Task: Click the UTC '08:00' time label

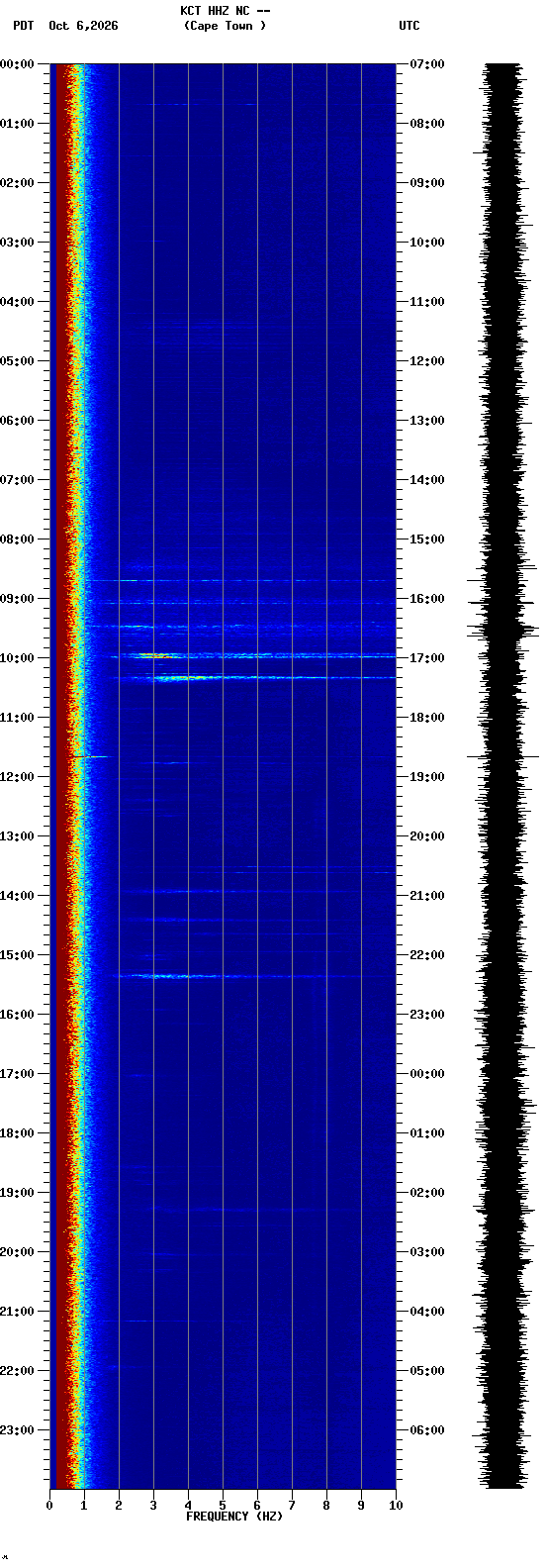Action: [427, 124]
